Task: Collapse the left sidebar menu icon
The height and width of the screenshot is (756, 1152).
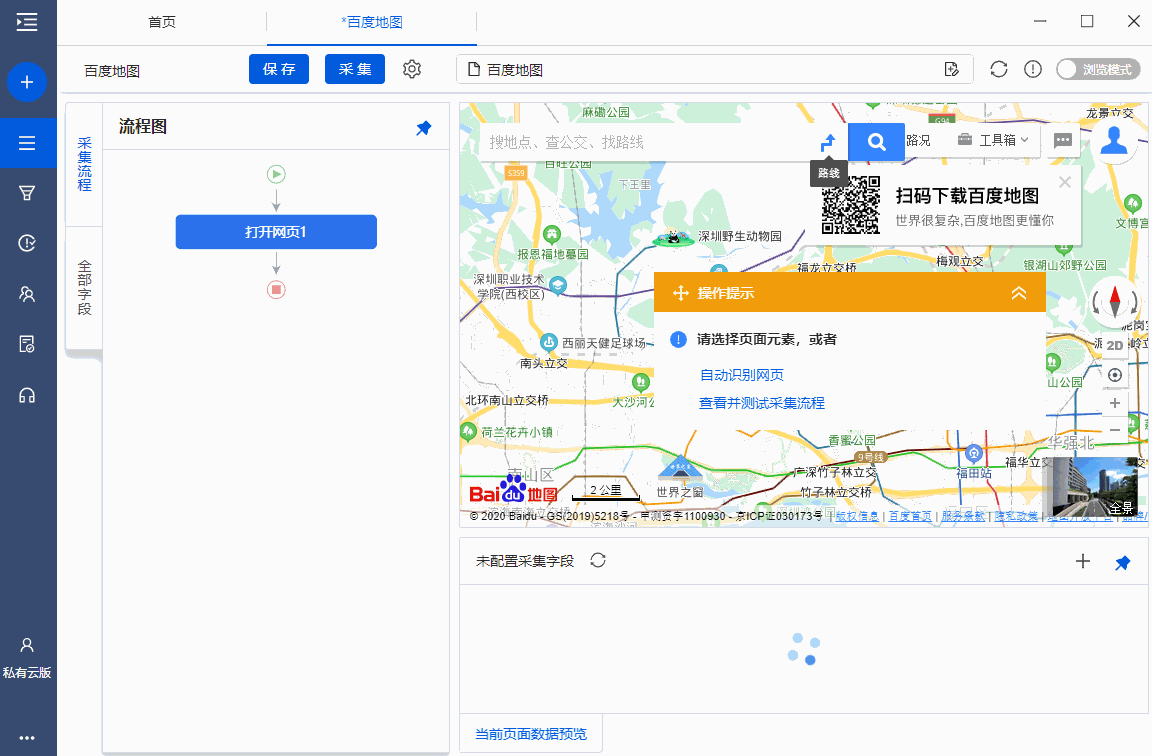Action: [x=26, y=22]
